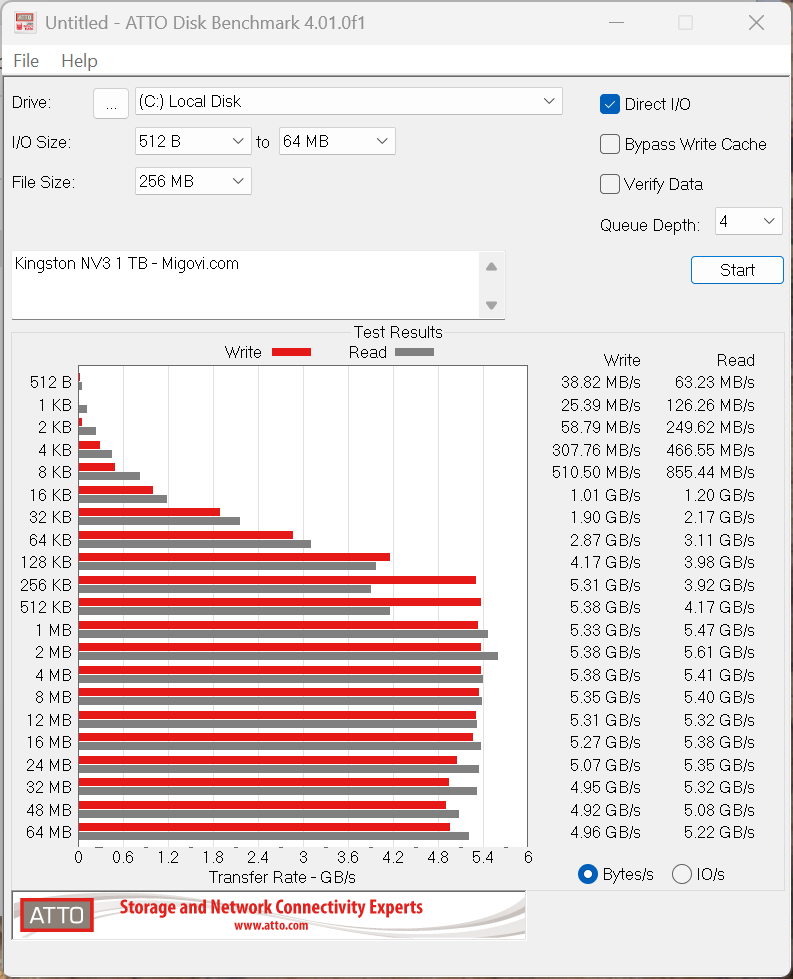This screenshot has height=979, width=793.
Task: Enable Bypass Write Cache checkbox
Action: [x=609, y=144]
